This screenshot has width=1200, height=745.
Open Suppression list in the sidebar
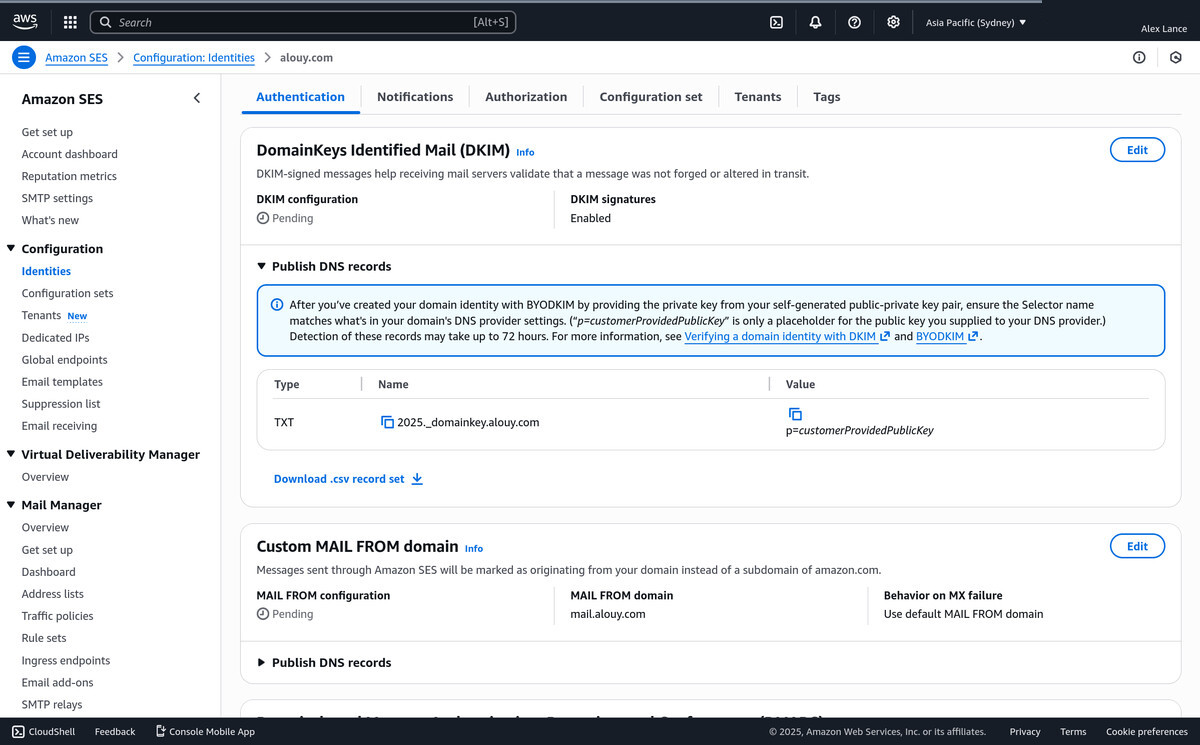pyautogui.click(x=61, y=404)
